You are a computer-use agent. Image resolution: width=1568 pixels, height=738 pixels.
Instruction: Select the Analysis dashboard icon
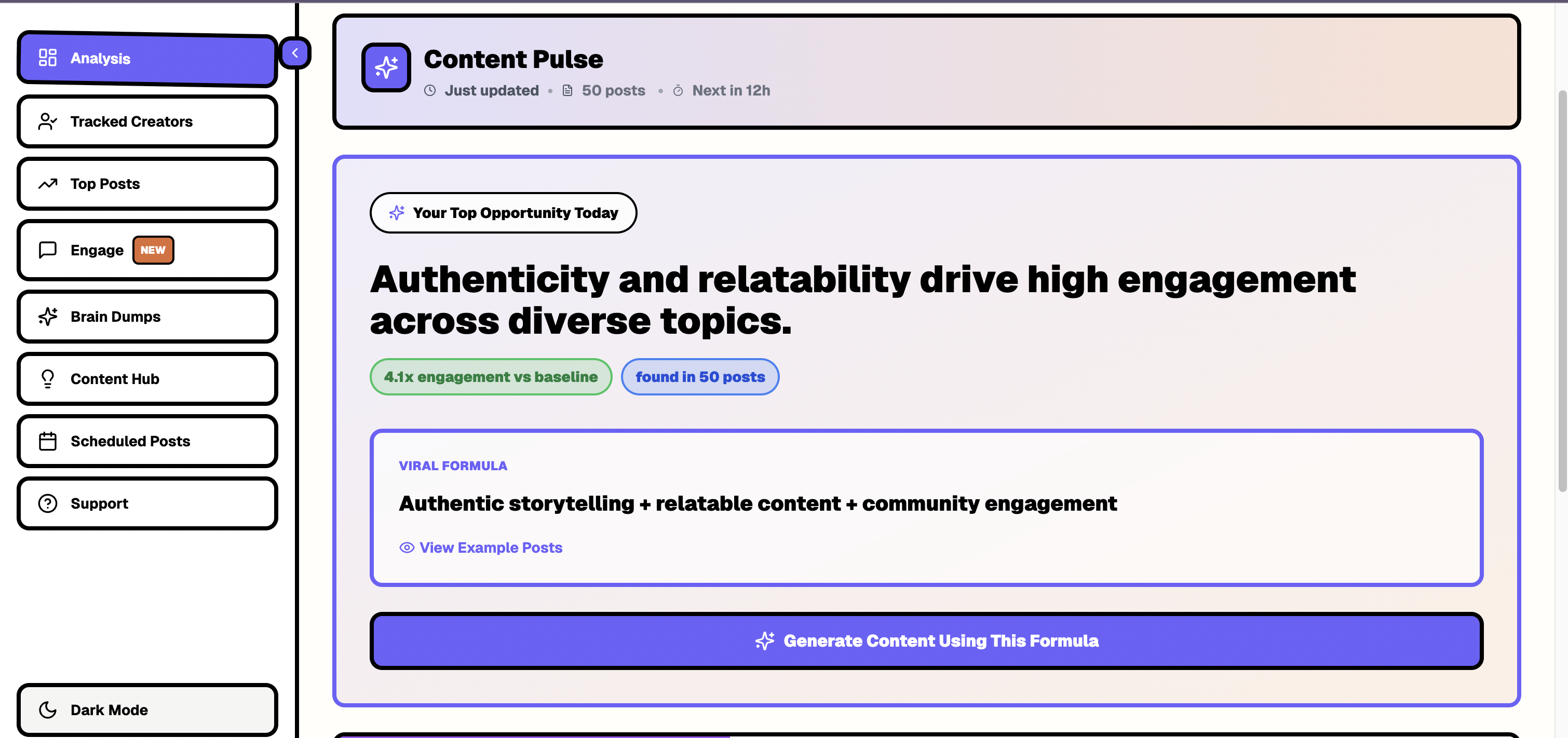pyautogui.click(x=47, y=58)
